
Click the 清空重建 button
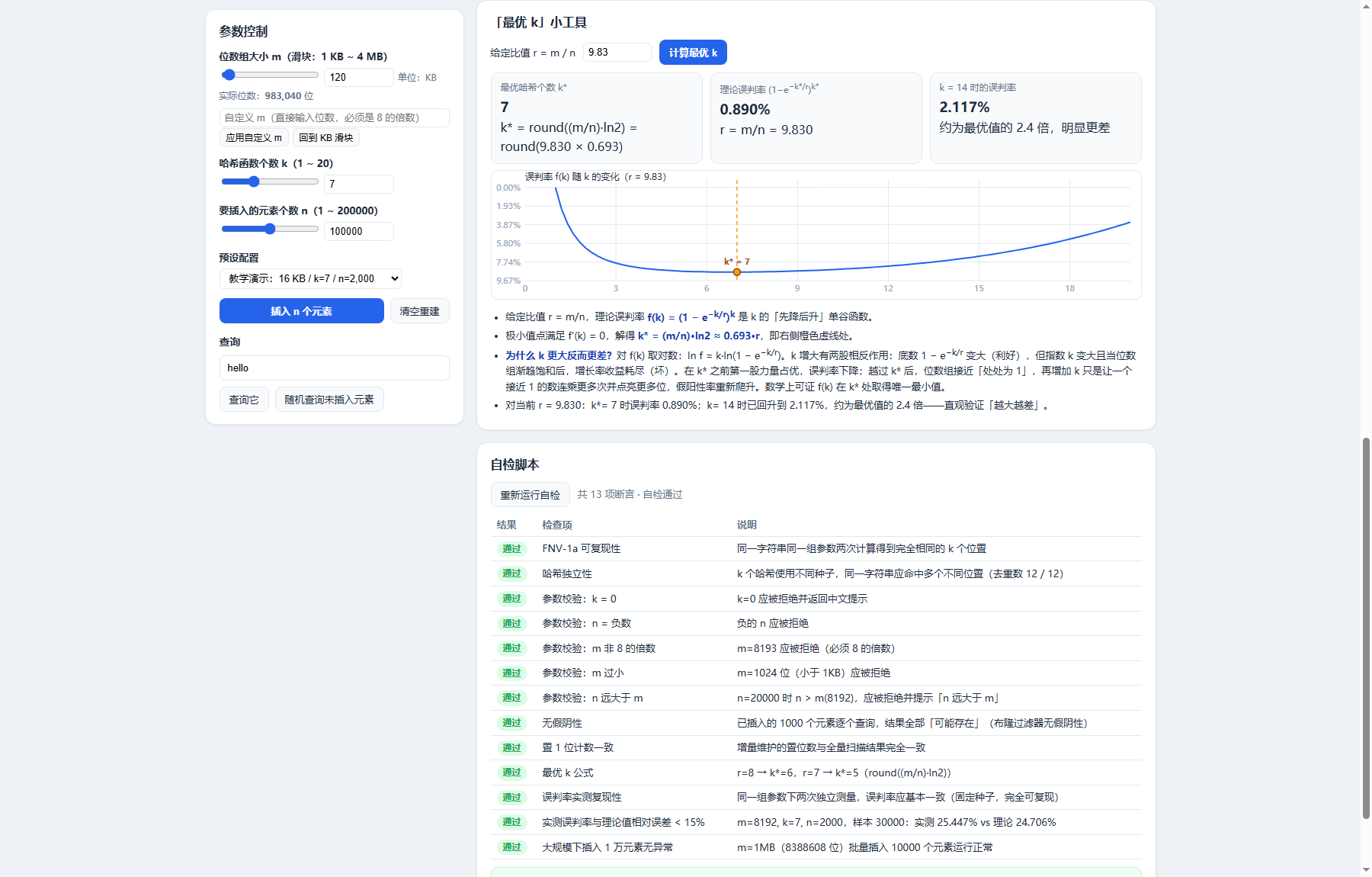click(419, 311)
